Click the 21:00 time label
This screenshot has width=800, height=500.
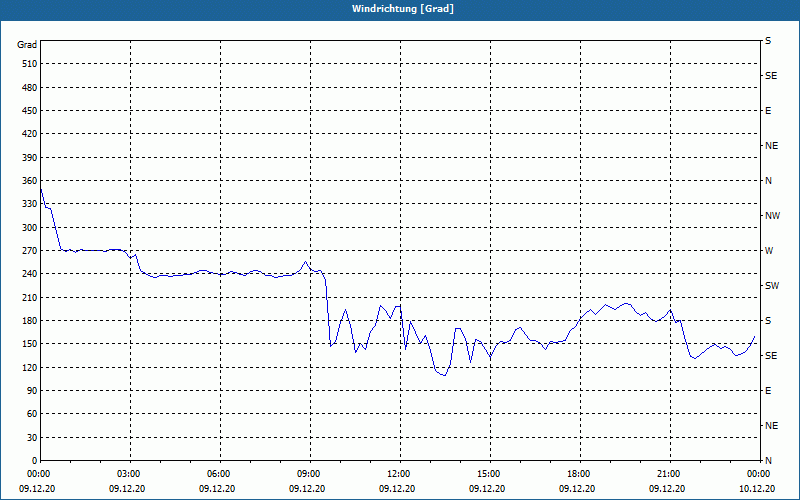(x=670, y=473)
